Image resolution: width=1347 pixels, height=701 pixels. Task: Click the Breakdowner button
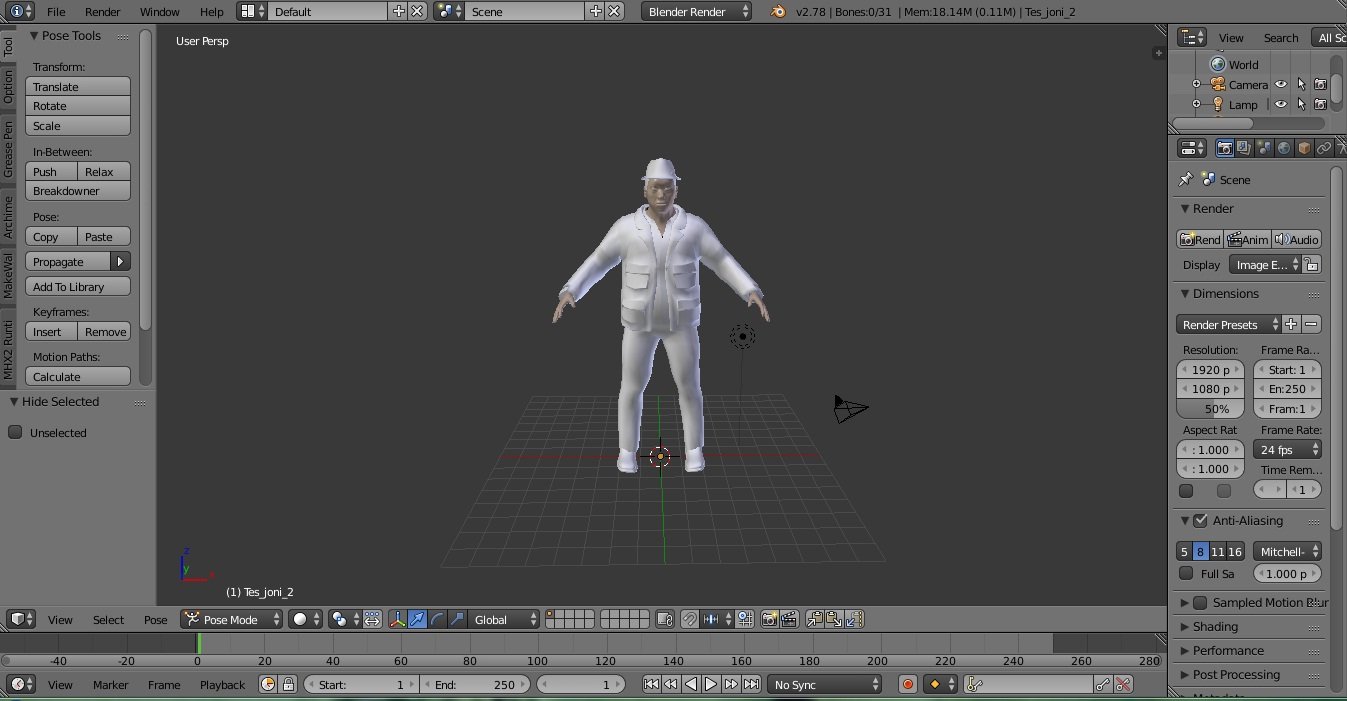click(x=78, y=191)
